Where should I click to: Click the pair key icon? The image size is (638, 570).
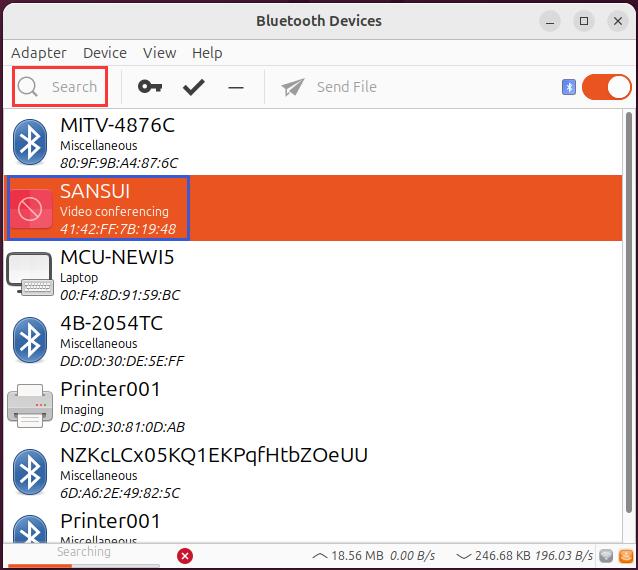pyautogui.click(x=150, y=87)
